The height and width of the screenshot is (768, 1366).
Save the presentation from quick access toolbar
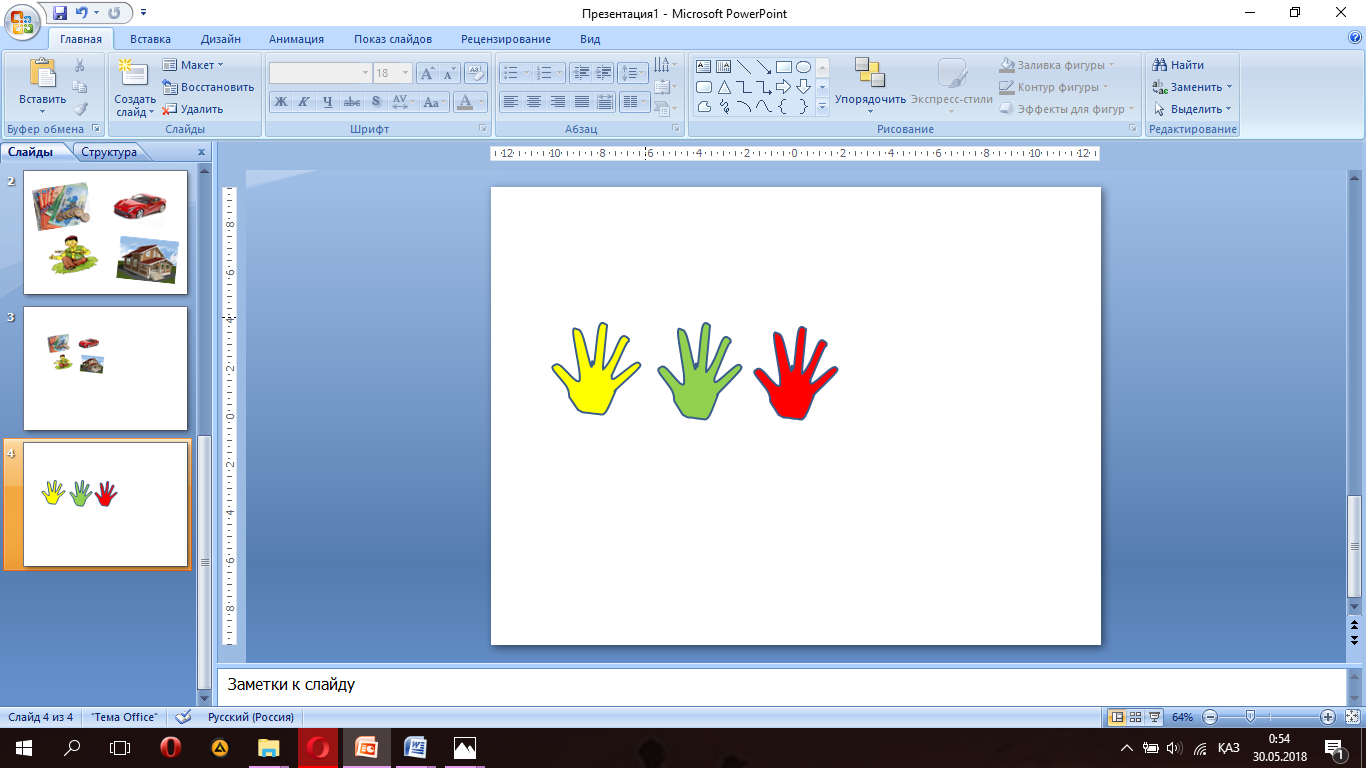click(x=60, y=13)
